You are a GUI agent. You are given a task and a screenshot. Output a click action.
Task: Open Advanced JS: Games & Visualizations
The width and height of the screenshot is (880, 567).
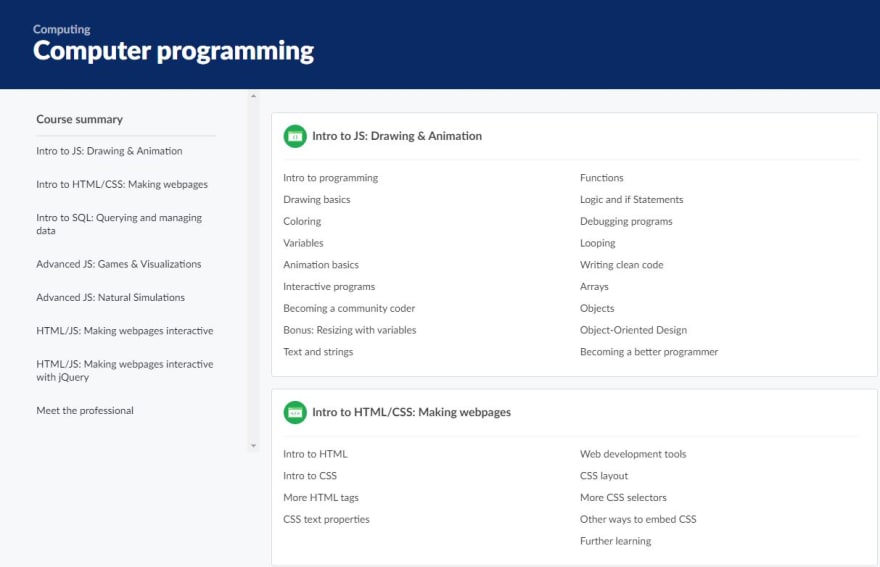[x=118, y=264]
